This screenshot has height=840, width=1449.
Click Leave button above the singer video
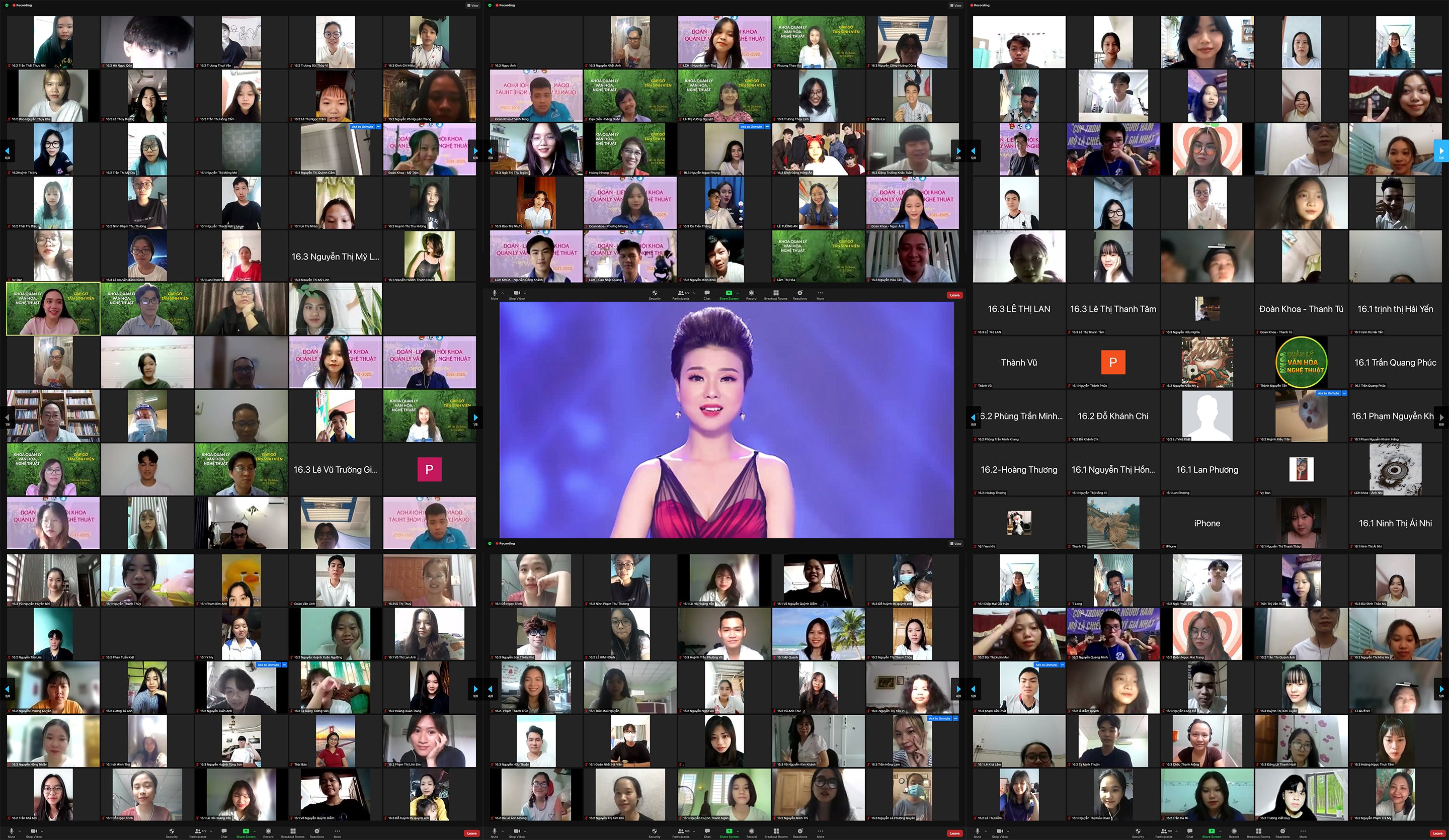pos(954,295)
